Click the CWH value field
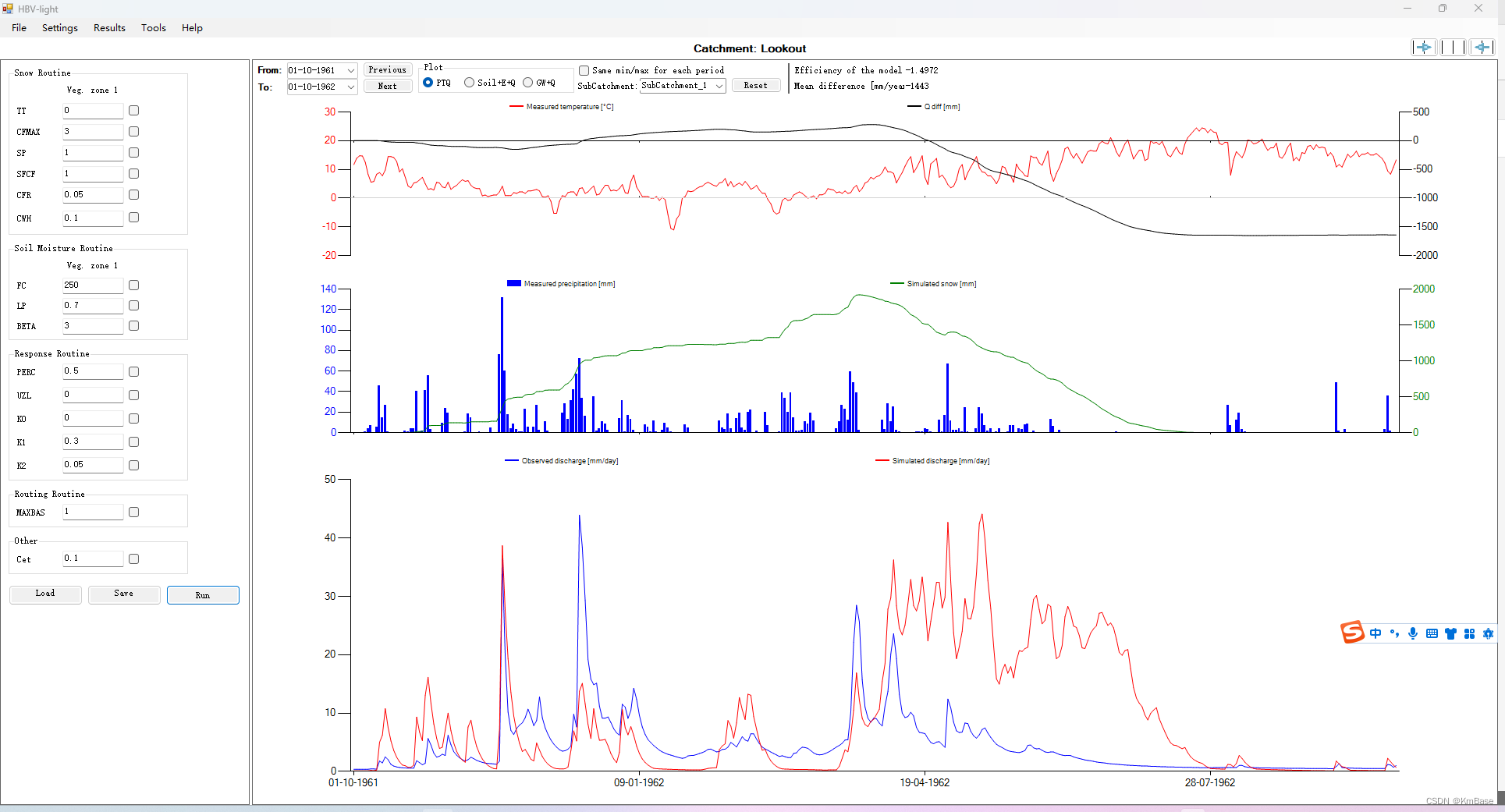 pyautogui.click(x=93, y=218)
